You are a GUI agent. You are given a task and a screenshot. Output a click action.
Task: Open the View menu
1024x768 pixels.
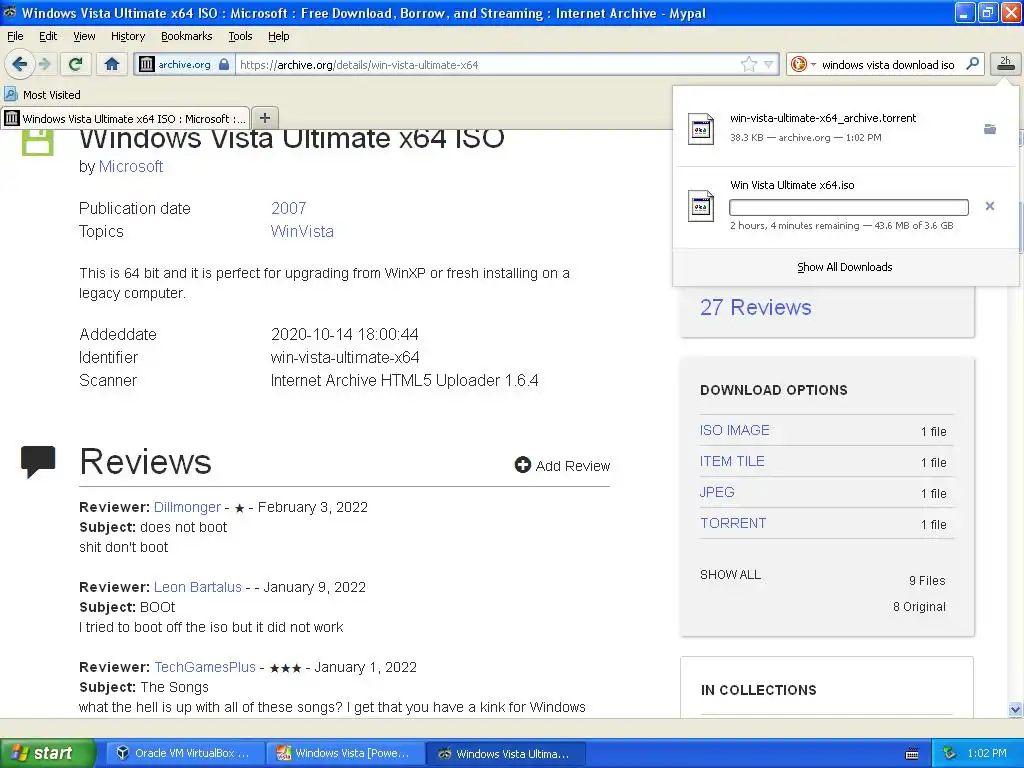(84, 36)
